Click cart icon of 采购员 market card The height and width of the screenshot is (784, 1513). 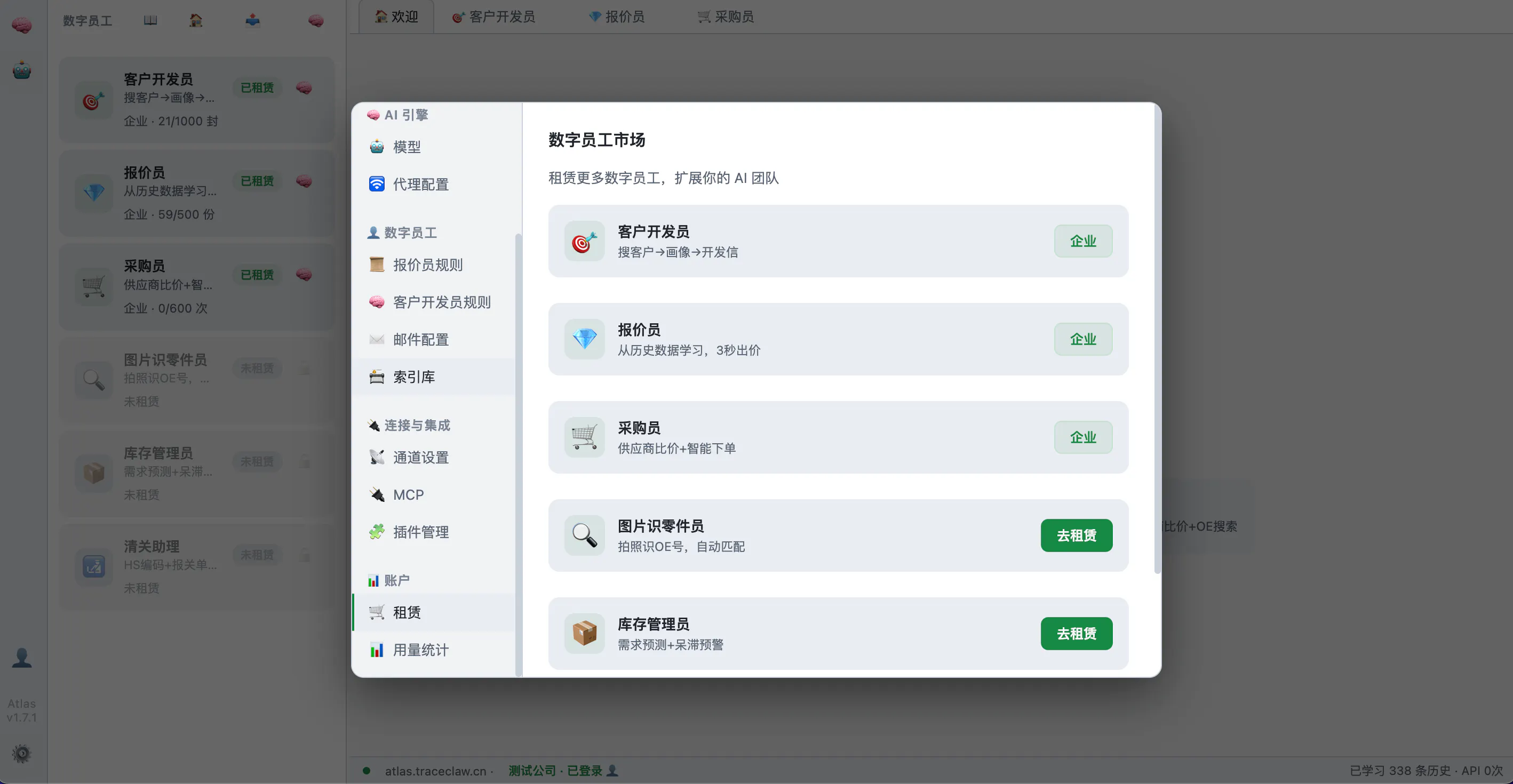pos(584,437)
